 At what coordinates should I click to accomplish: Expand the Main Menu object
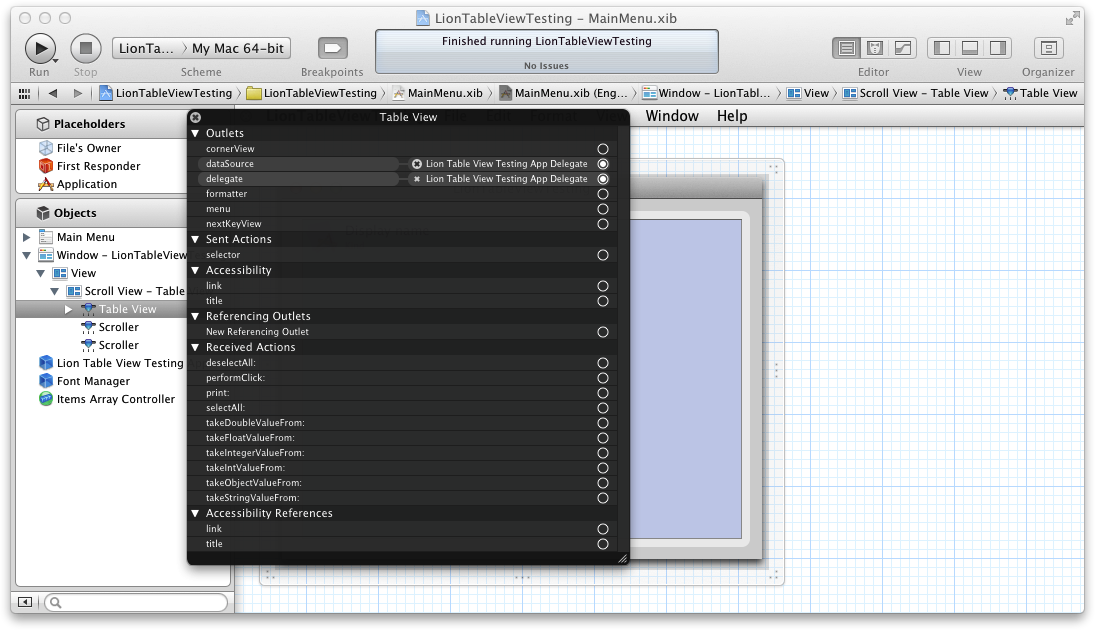pyautogui.click(x=27, y=237)
